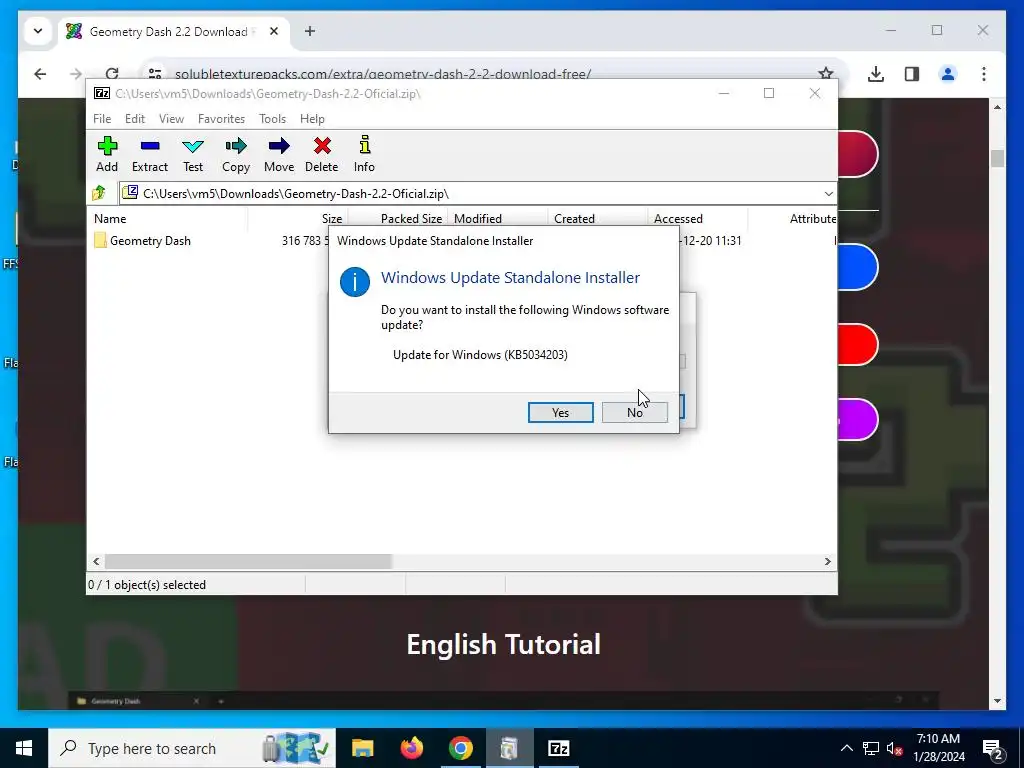Open the File menu in 7-Zip
The image size is (1024, 768).
click(102, 119)
